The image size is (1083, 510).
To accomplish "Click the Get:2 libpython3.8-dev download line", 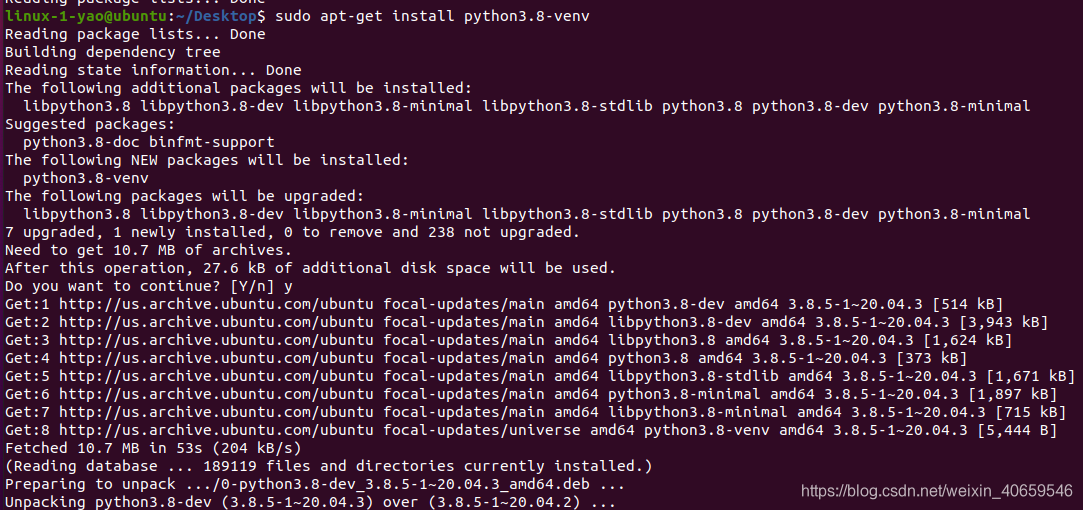I will 527,321.
